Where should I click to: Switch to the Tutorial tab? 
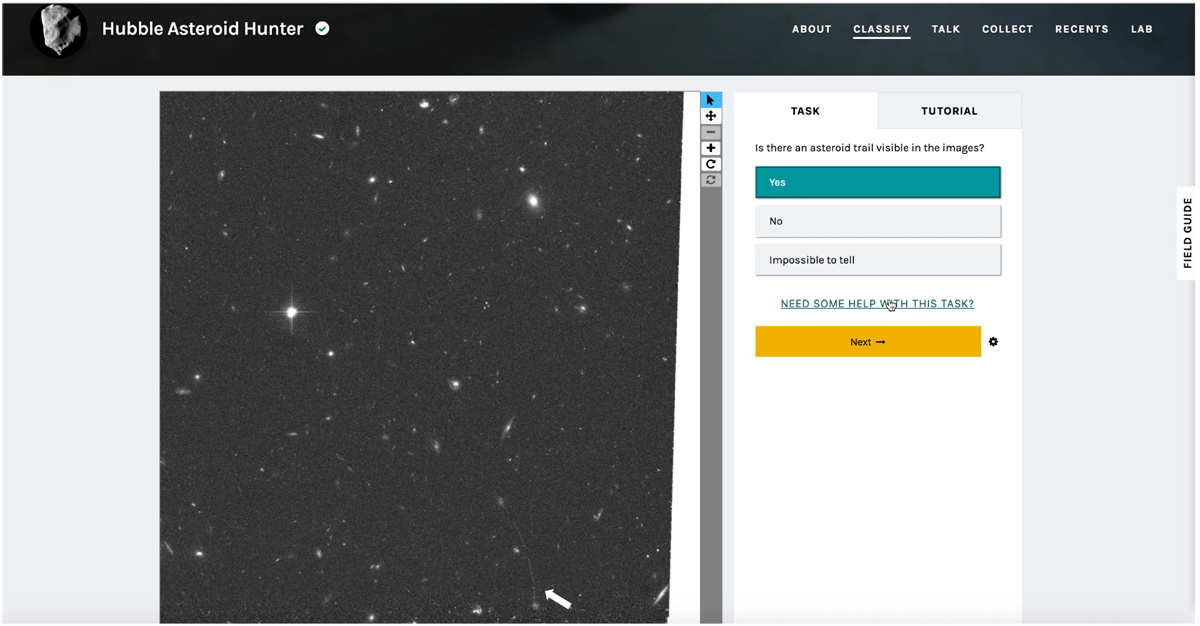(x=948, y=111)
